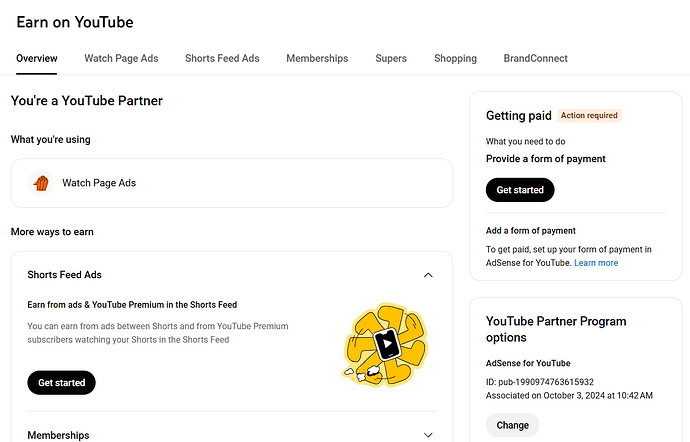690x442 pixels.
Task: Open the Learn more link
Action: (x=596, y=263)
